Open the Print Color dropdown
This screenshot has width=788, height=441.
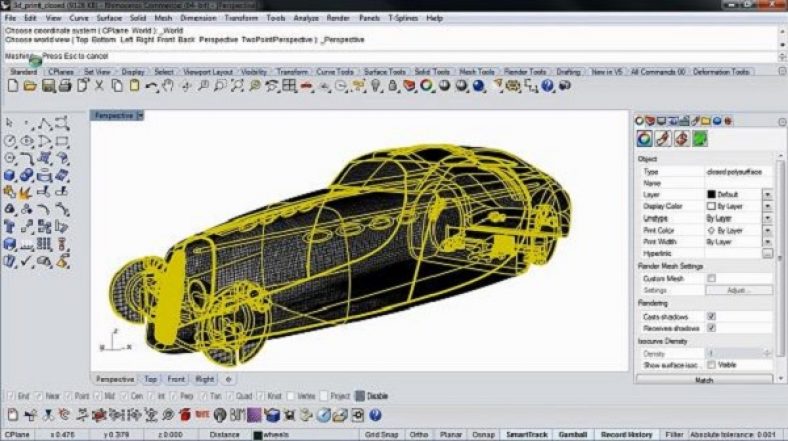[767, 230]
